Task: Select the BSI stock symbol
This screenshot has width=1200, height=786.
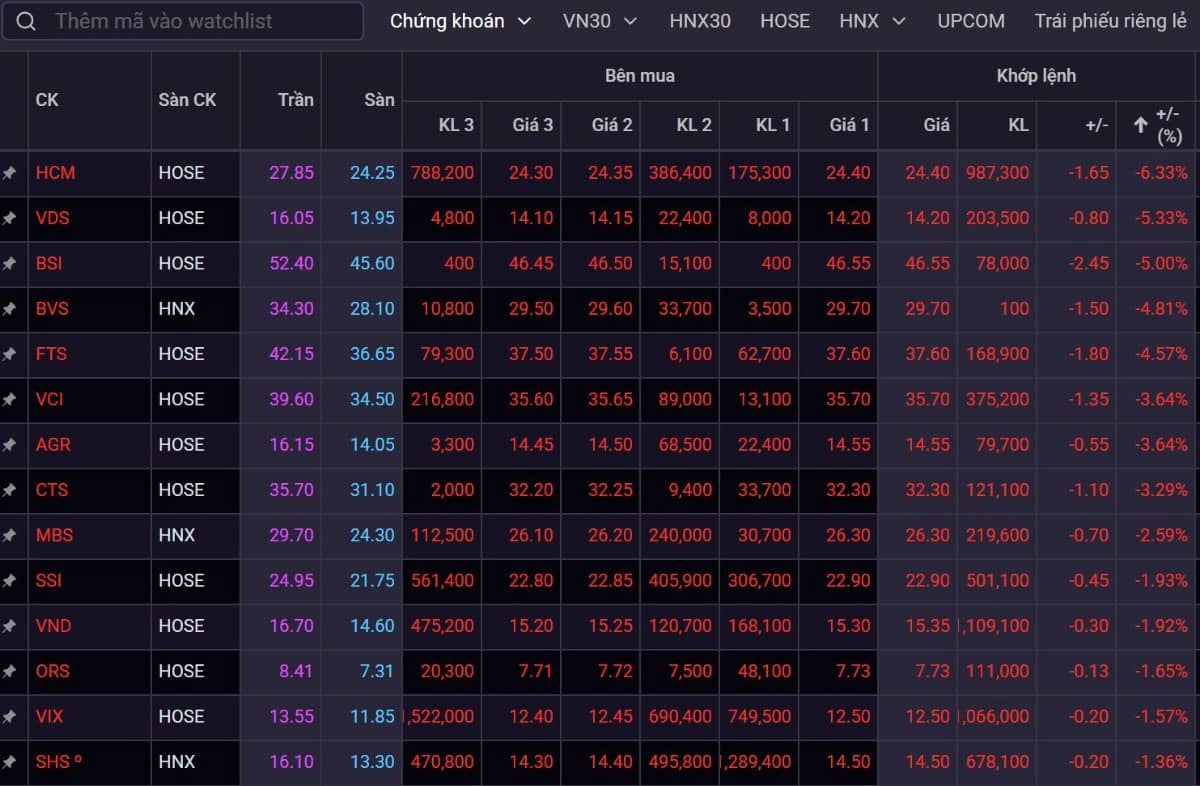Action: [49, 264]
